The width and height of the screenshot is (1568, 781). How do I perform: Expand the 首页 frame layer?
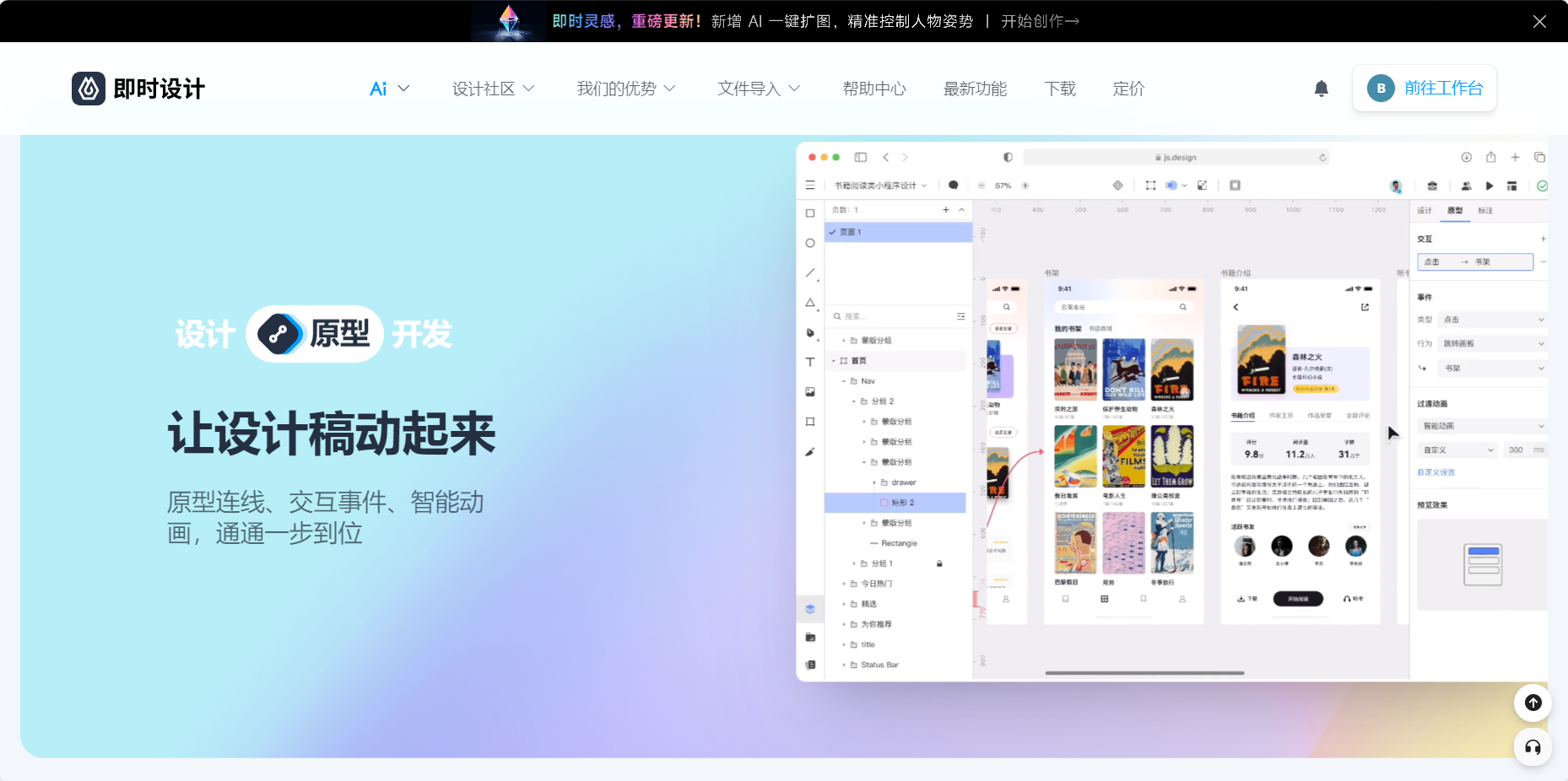click(834, 361)
